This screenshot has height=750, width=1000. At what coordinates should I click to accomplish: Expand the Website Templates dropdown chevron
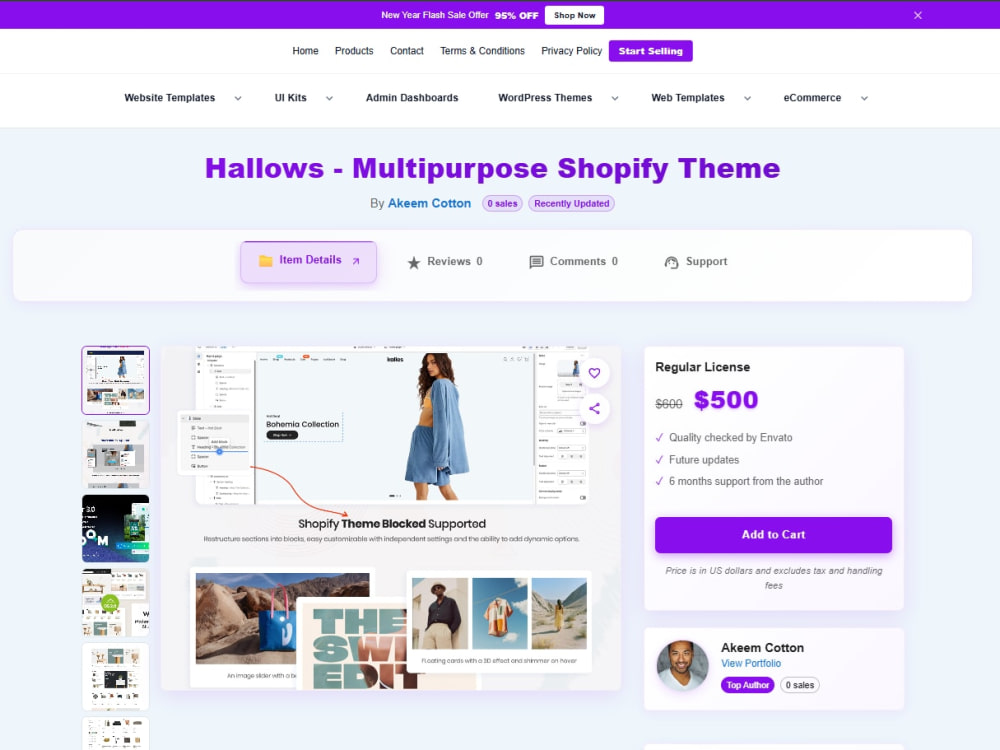click(x=238, y=98)
